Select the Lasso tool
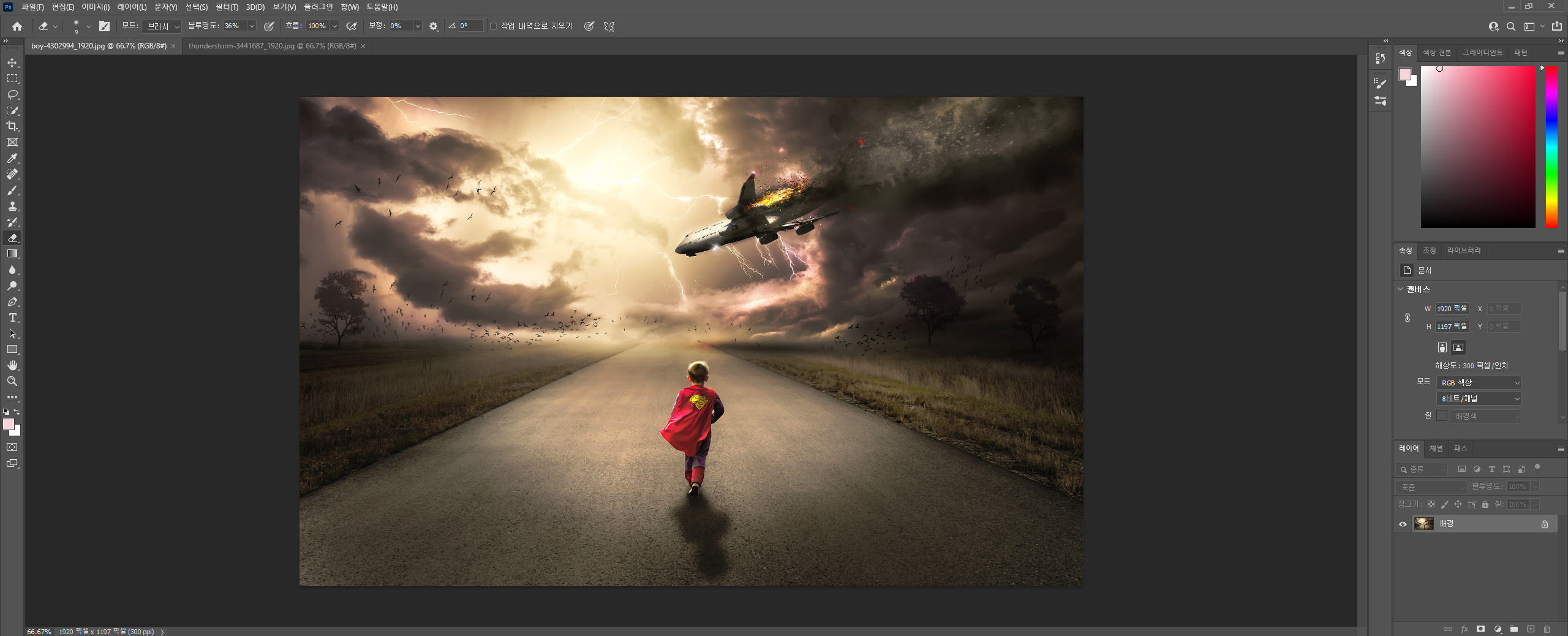Screen dimensions: 1568x636 [12, 95]
